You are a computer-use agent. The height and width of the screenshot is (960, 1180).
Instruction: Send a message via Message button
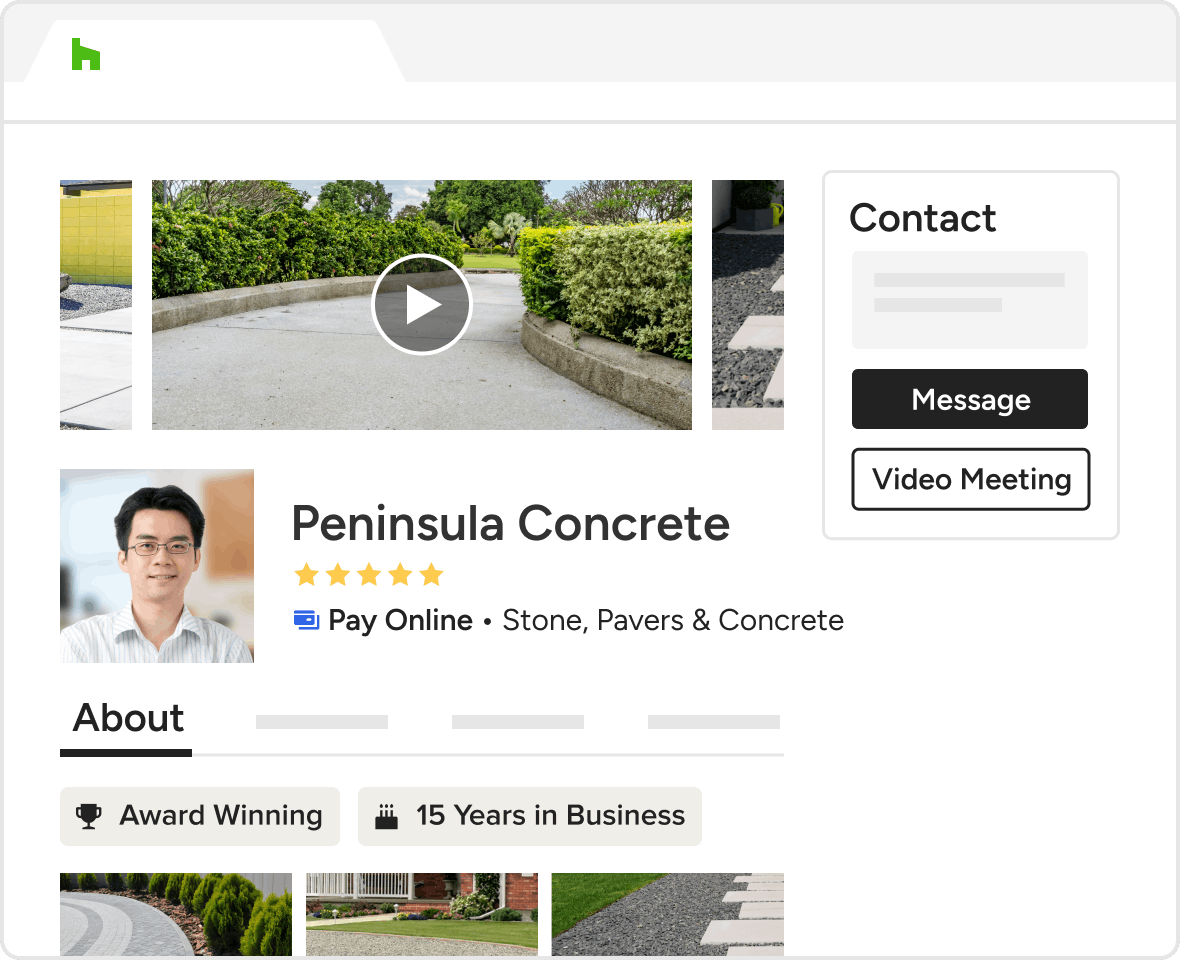(970, 399)
